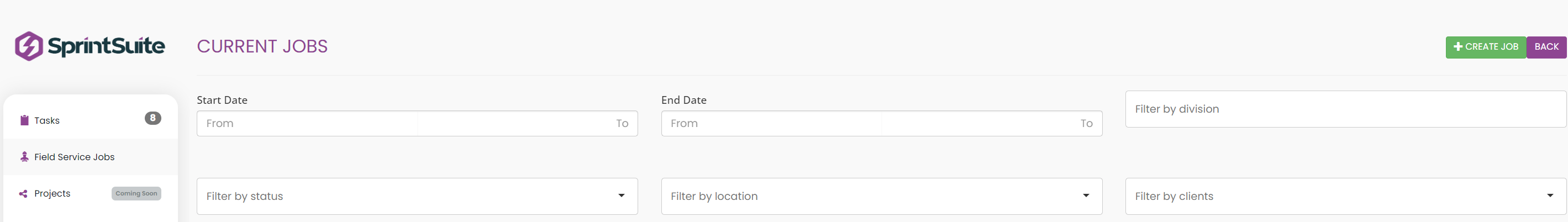
Task: Click the SprintSuite wordmark text
Action: click(106, 47)
